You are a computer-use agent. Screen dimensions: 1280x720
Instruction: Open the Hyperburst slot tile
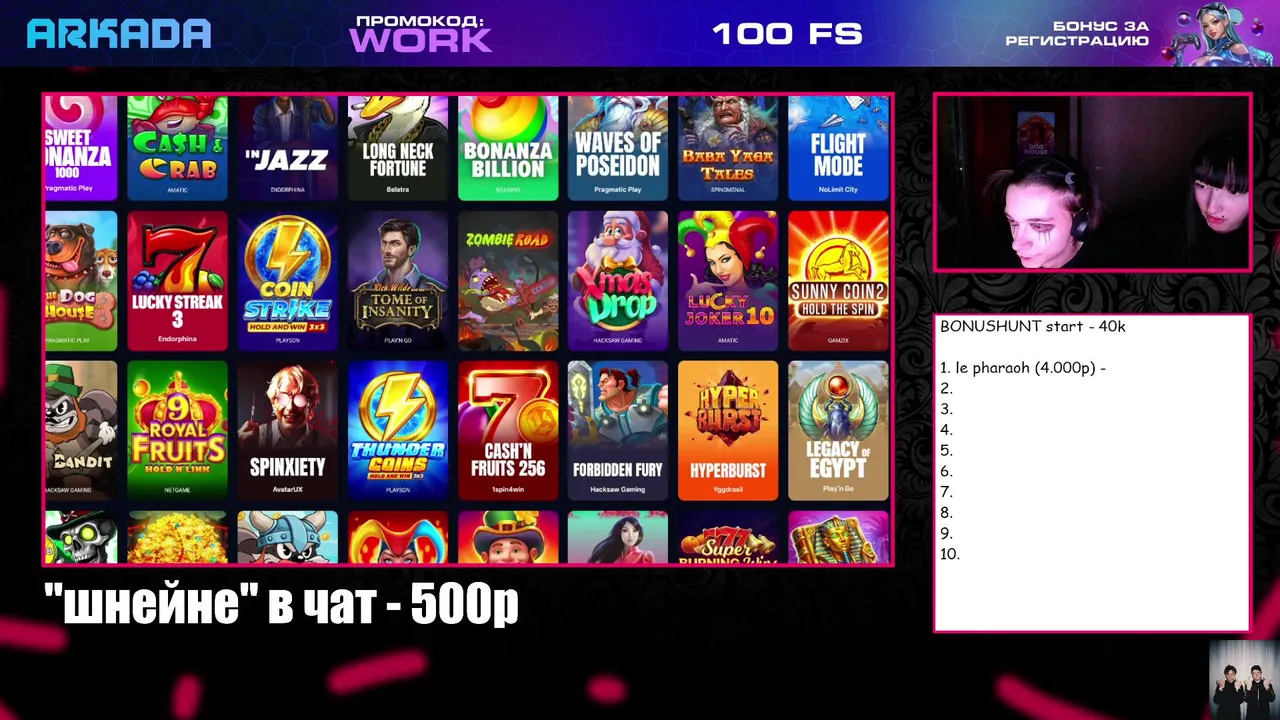click(728, 431)
